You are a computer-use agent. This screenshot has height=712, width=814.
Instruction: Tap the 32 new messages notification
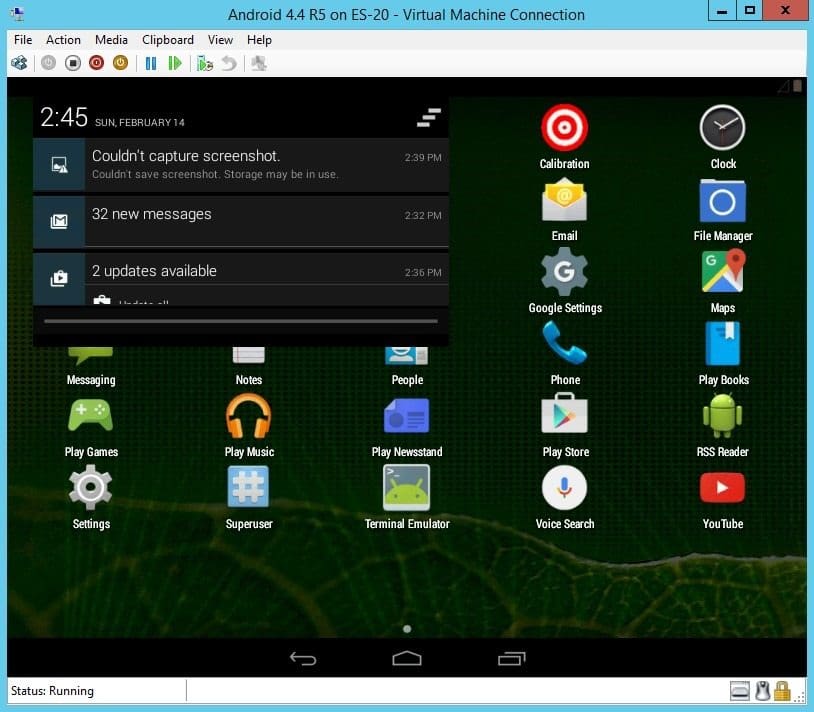pos(241,222)
